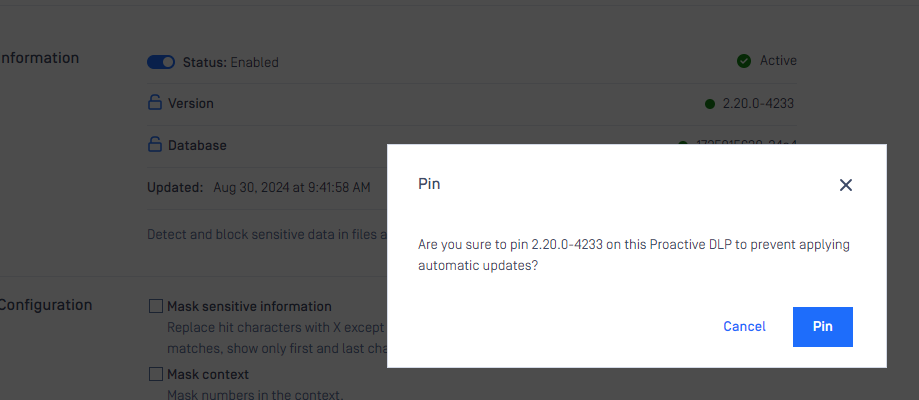Cancel the pin confirmation dialog

click(x=744, y=327)
